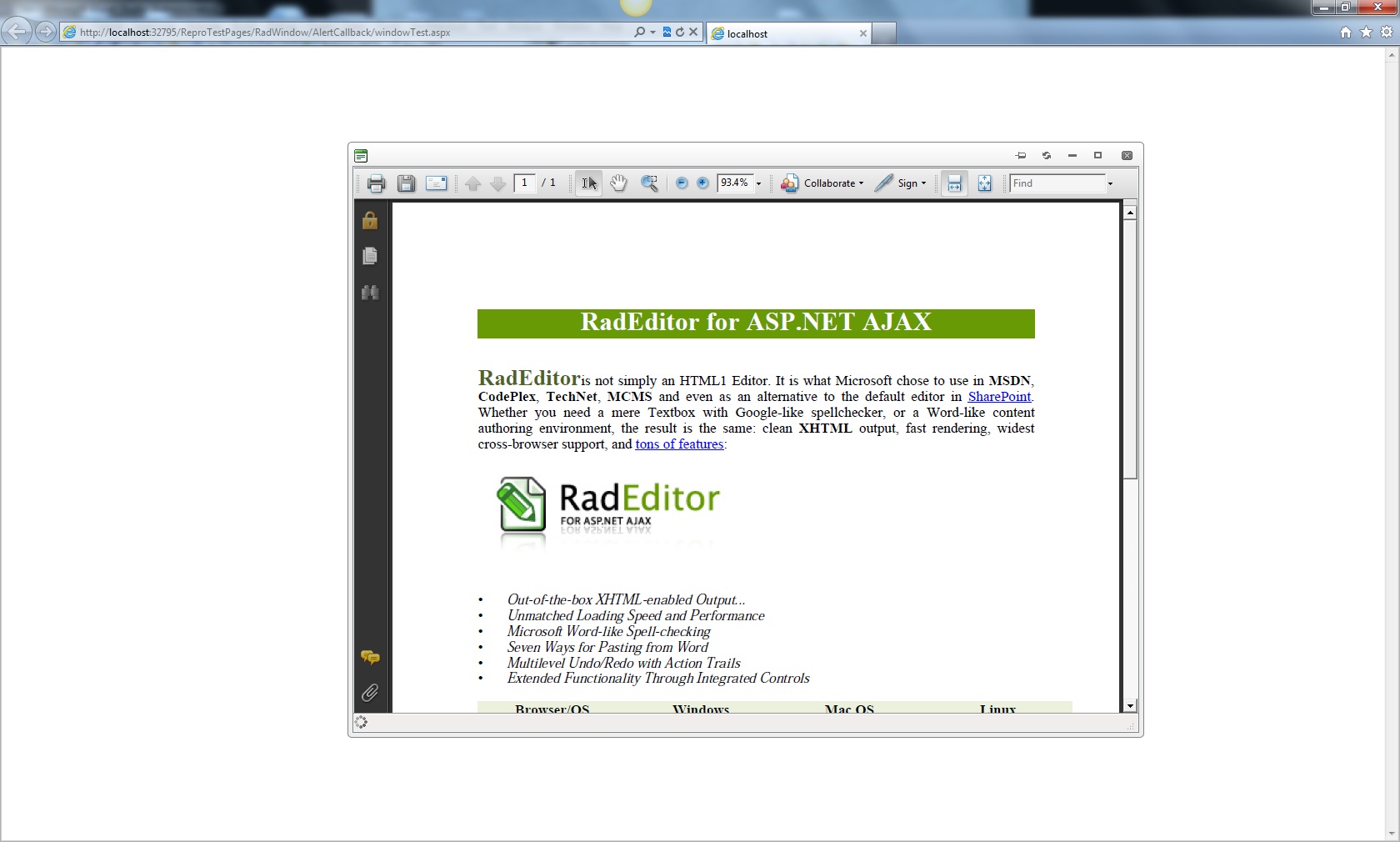This screenshot has height=842, width=1400.
Task: Click 'Microsoft Word-like Spell-checking' bullet
Action: click(608, 631)
